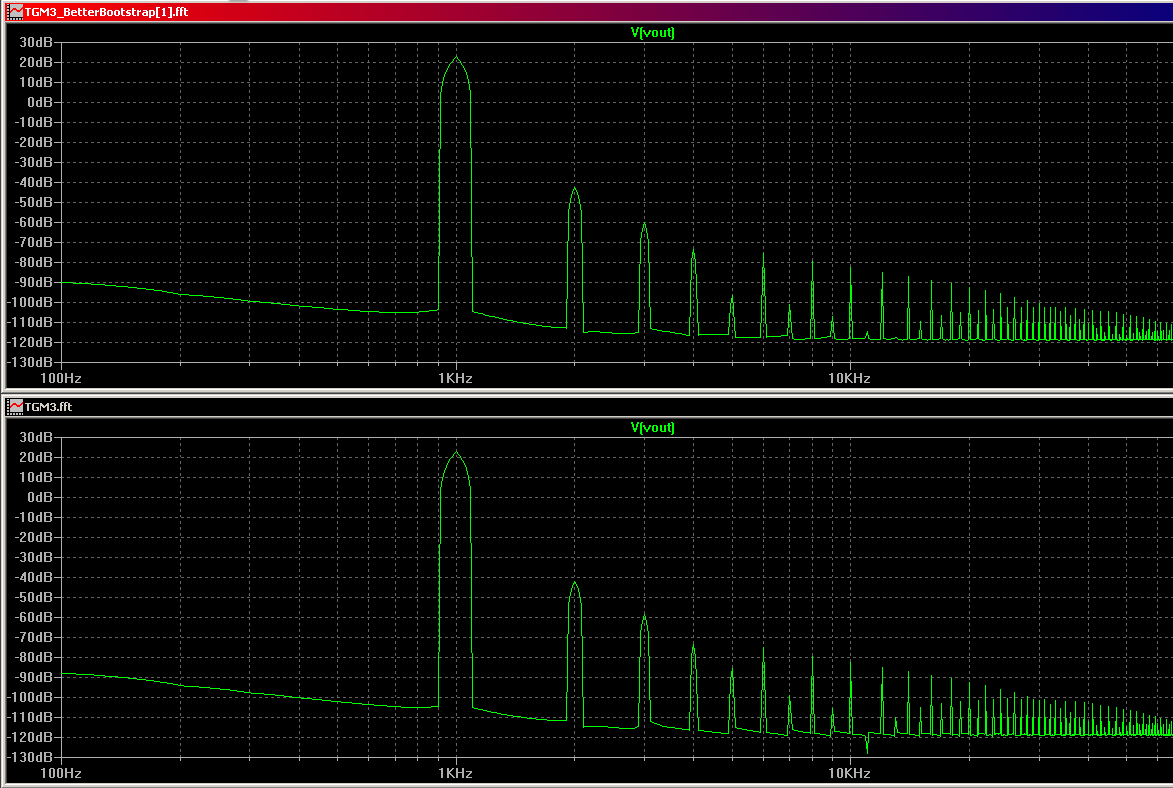Click -20dB axis label in BetterBootstrap plot
This screenshot has height=788, width=1173.
(x=34, y=142)
